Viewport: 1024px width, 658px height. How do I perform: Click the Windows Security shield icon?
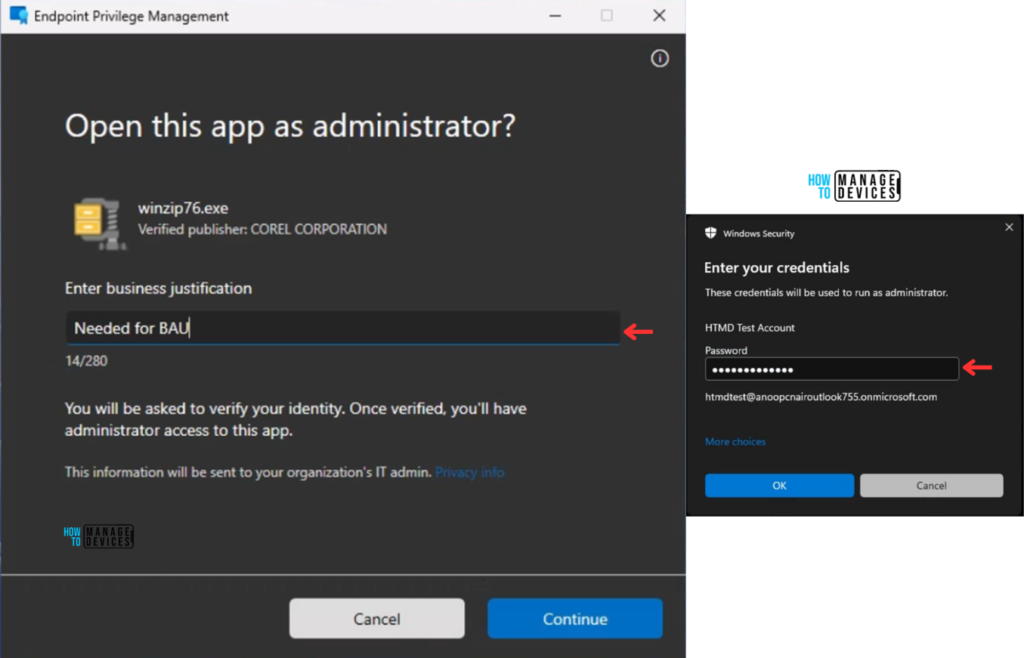click(711, 233)
